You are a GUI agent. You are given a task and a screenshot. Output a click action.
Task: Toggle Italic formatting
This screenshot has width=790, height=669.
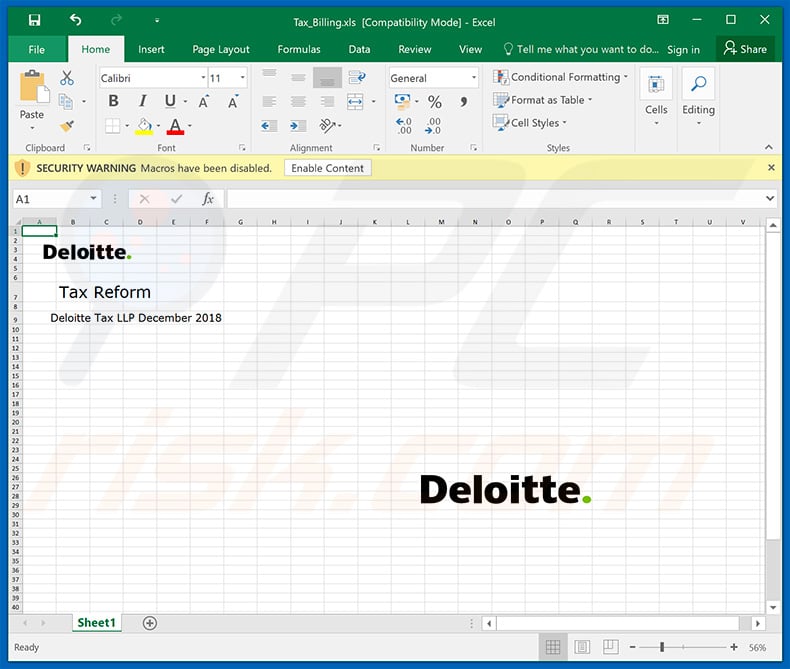(143, 101)
